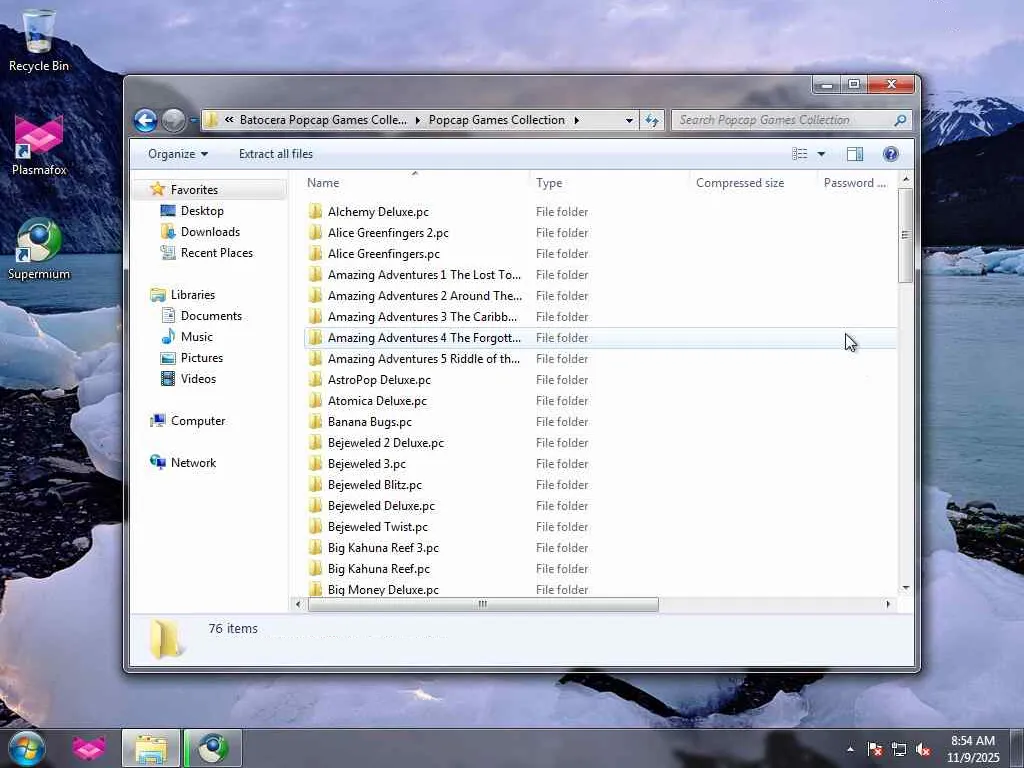This screenshot has width=1024, height=768.
Task: Open the Windows Start orb
Action: coord(26,748)
